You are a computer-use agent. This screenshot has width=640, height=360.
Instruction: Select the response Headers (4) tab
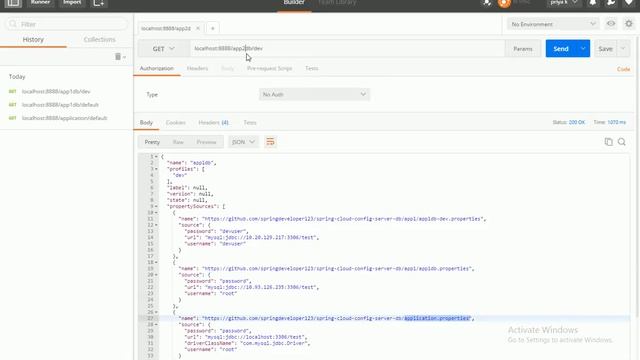(x=213, y=122)
